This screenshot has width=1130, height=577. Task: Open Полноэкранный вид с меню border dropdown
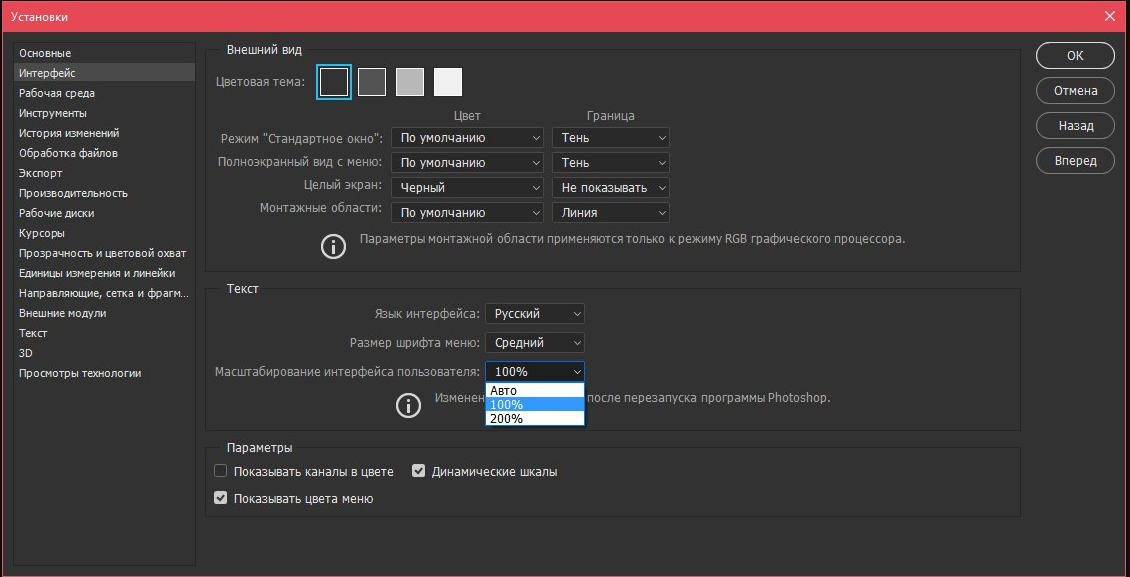pyautogui.click(x=610, y=163)
